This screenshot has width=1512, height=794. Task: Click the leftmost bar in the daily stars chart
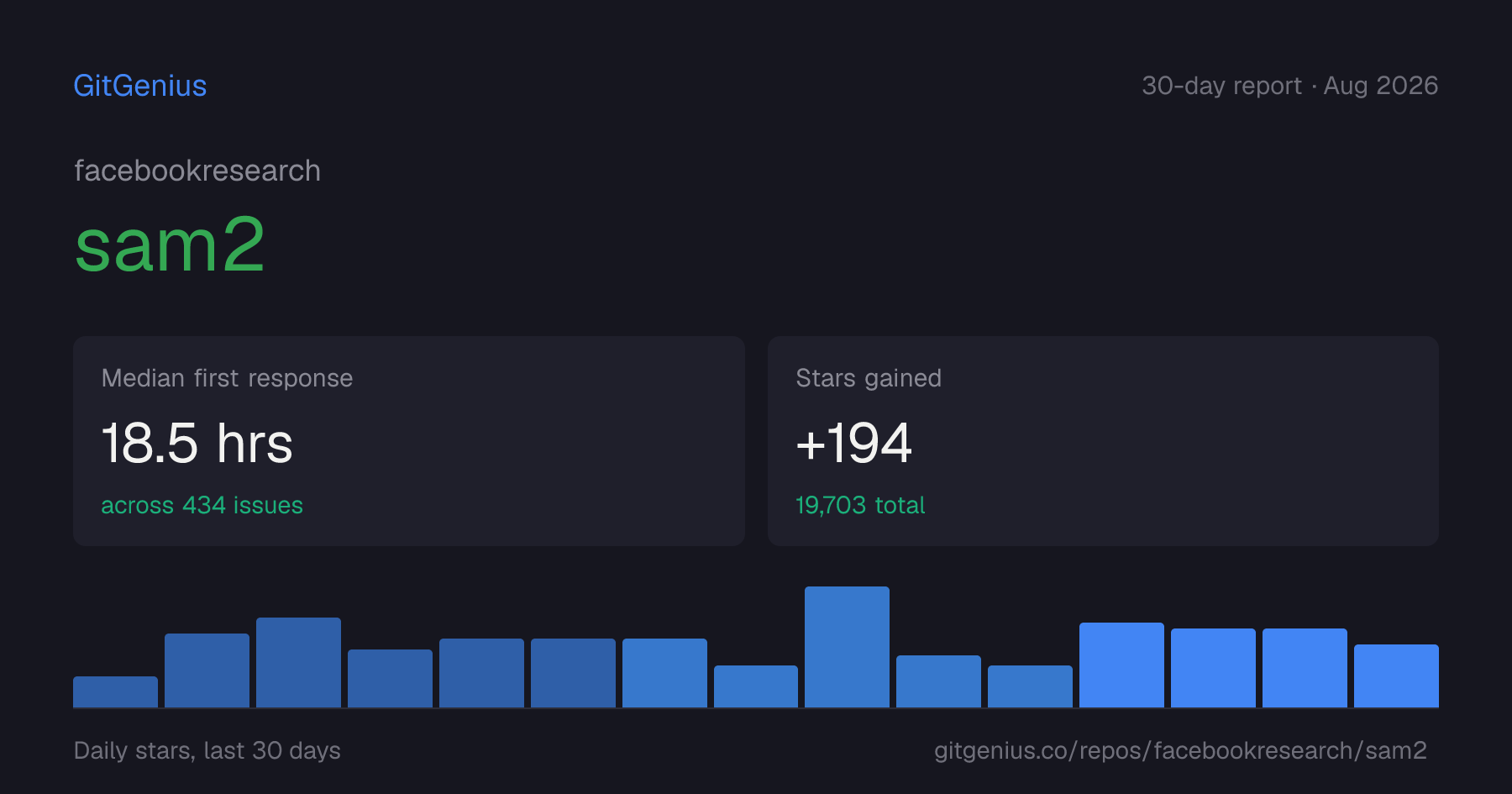115,691
